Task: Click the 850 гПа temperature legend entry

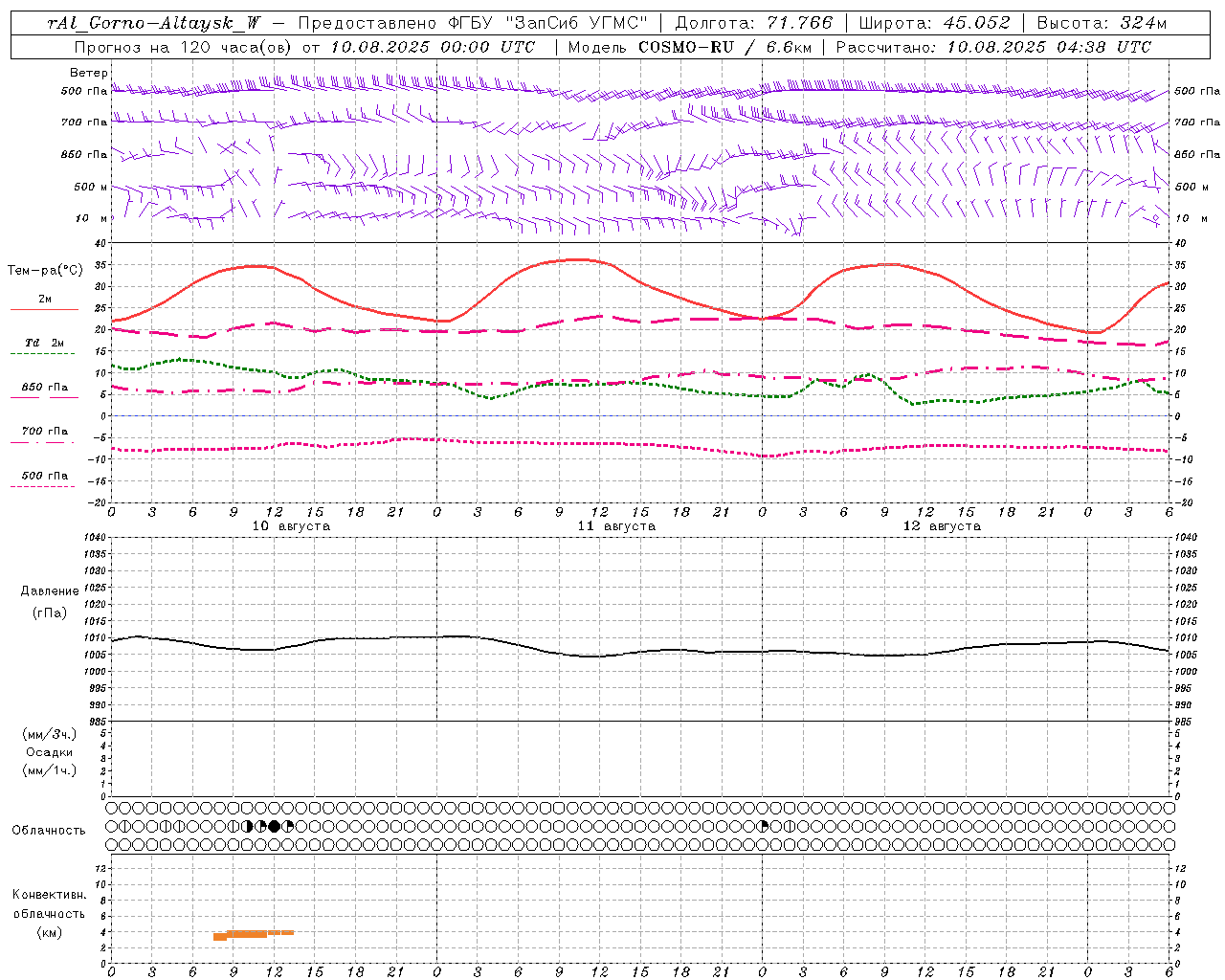Action: coord(44,390)
